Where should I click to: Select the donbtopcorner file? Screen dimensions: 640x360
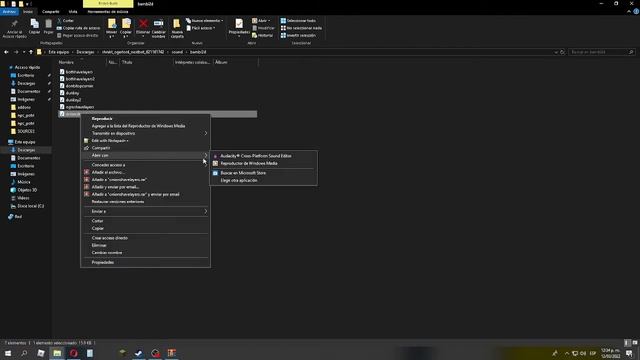click(x=80, y=86)
